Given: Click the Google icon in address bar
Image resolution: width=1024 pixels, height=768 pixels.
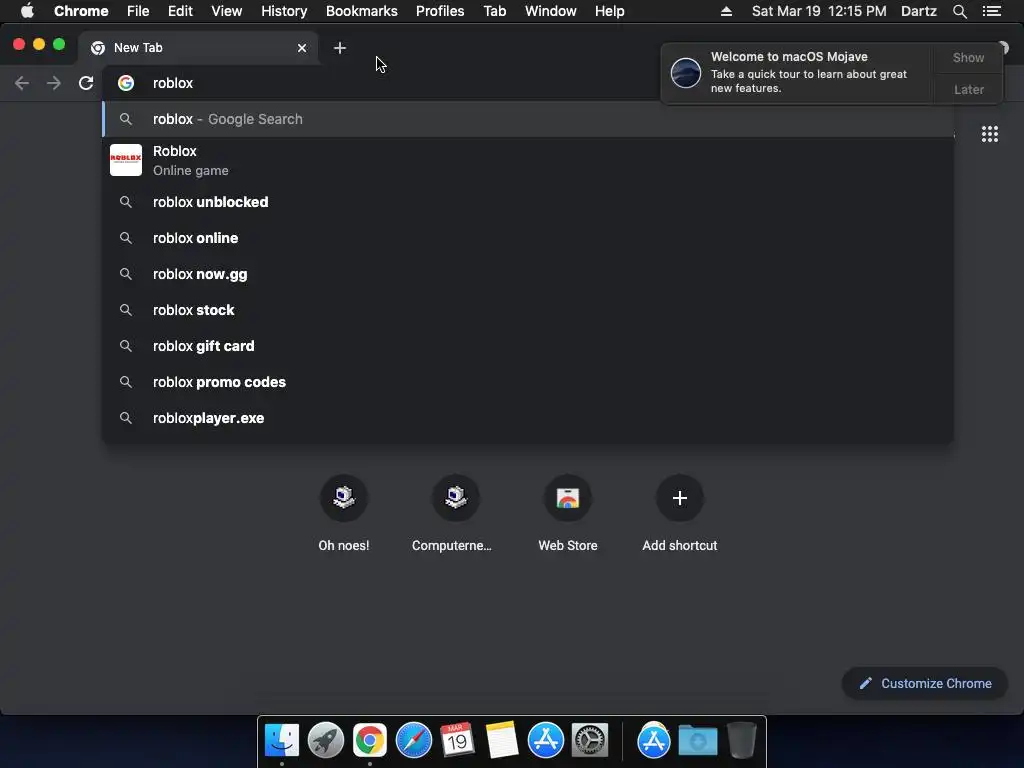Looking at the screenshot, I should tap(126, 83).
